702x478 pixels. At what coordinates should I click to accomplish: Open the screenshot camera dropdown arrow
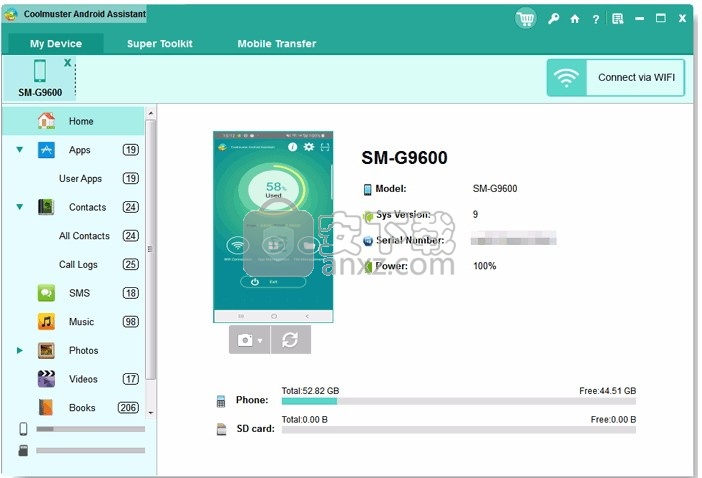point(261,341)
